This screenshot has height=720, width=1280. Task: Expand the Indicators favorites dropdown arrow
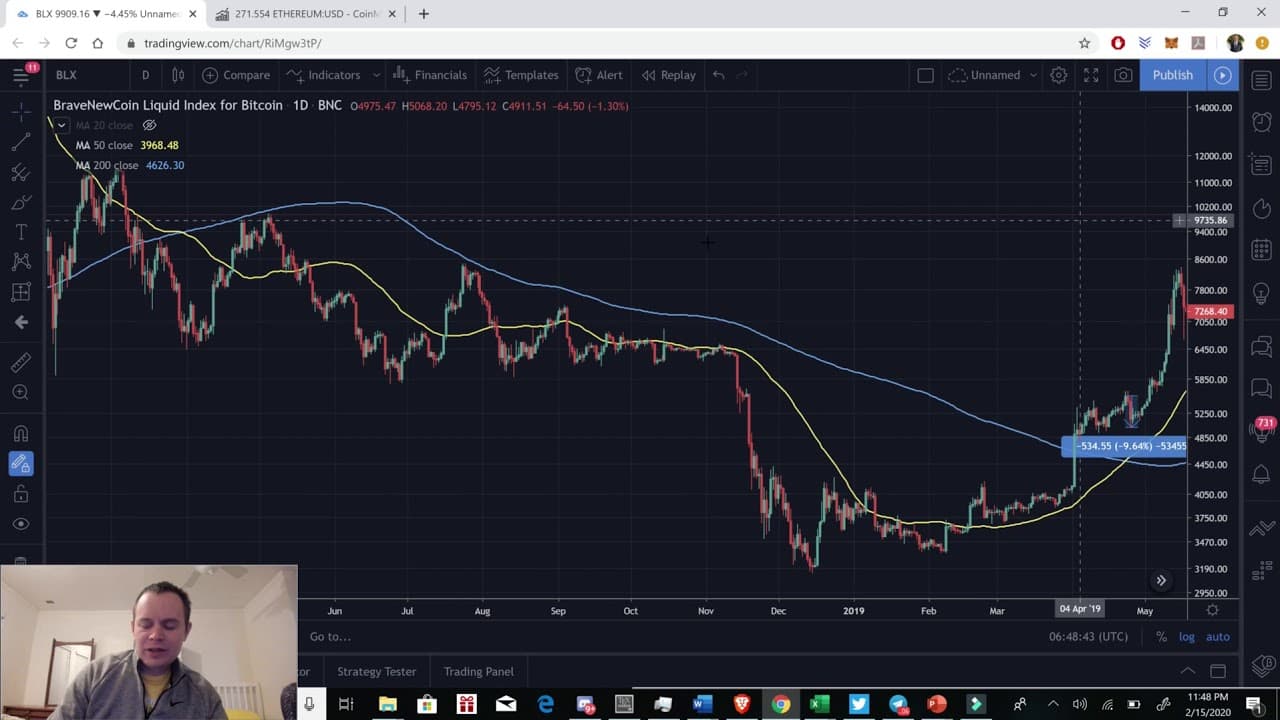coord(376,75)
